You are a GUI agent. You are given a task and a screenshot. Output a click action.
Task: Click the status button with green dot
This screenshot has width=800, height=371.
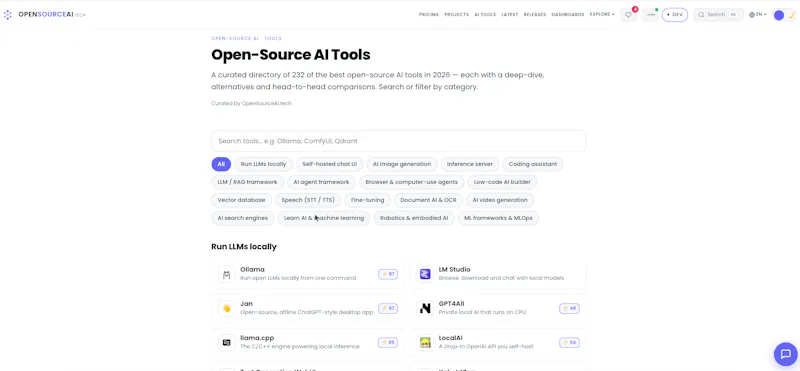[x=650, y=15]
